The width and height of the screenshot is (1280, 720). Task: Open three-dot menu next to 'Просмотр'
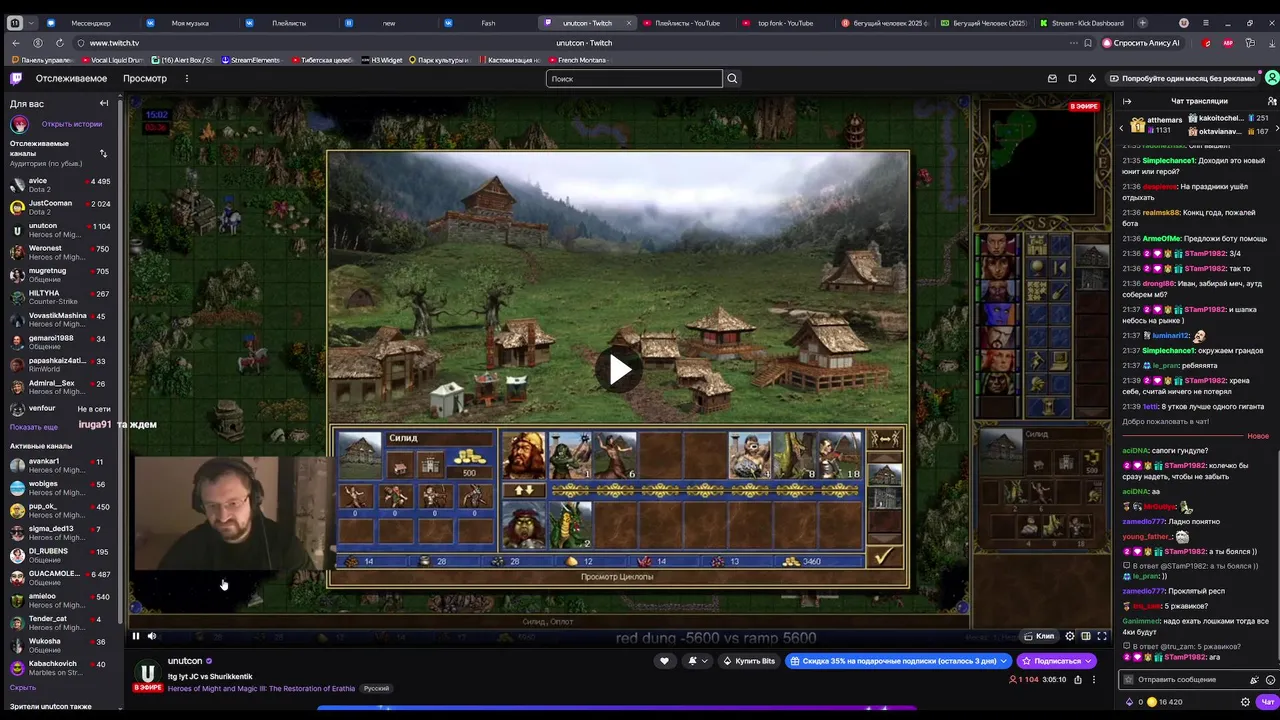click(186, 78)
